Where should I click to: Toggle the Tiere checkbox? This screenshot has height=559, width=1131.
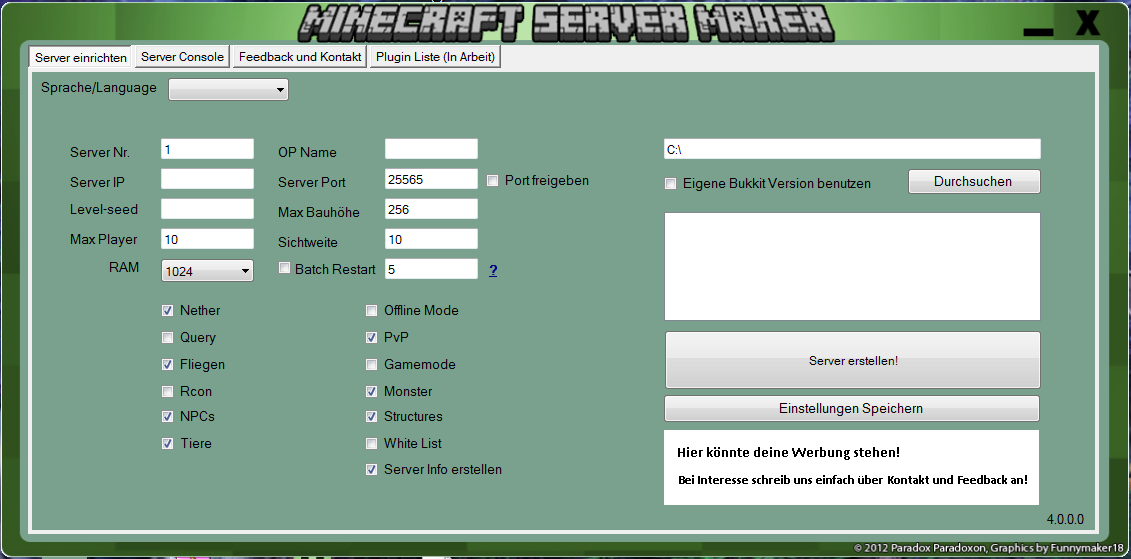point(167,443)
